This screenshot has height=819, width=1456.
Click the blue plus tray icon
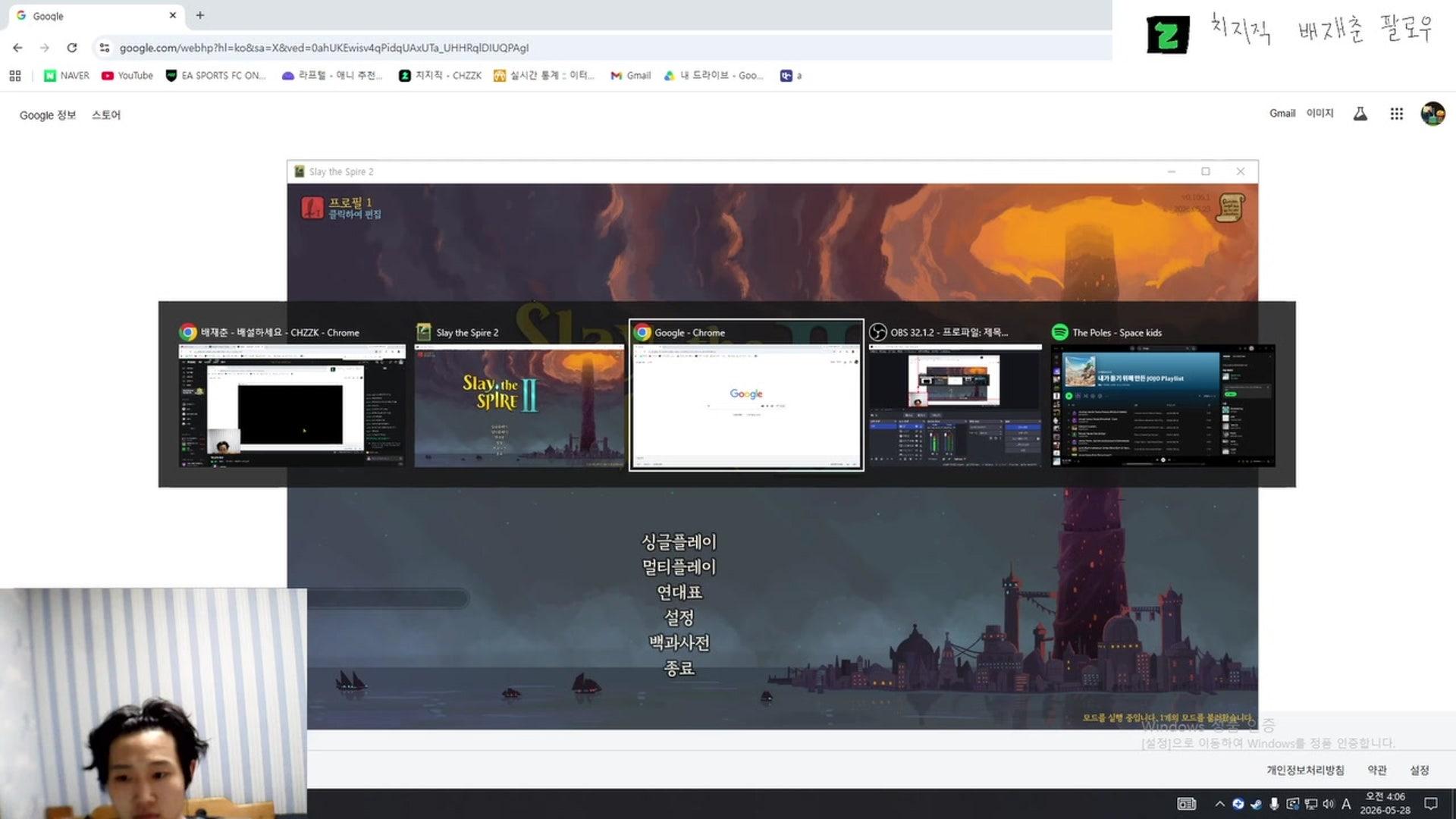coord(1238,804)
